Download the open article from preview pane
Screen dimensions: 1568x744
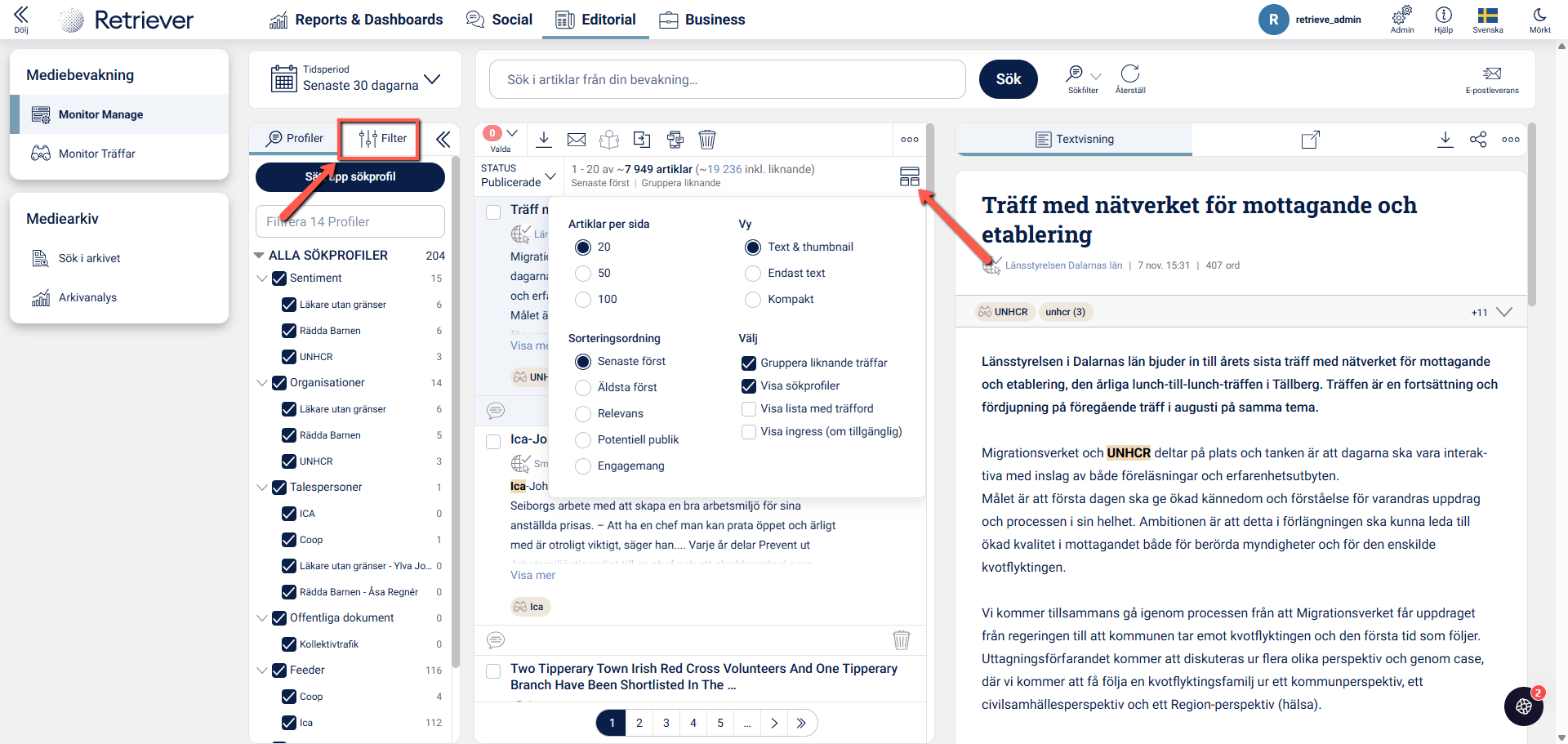[x=1445, y=140]
